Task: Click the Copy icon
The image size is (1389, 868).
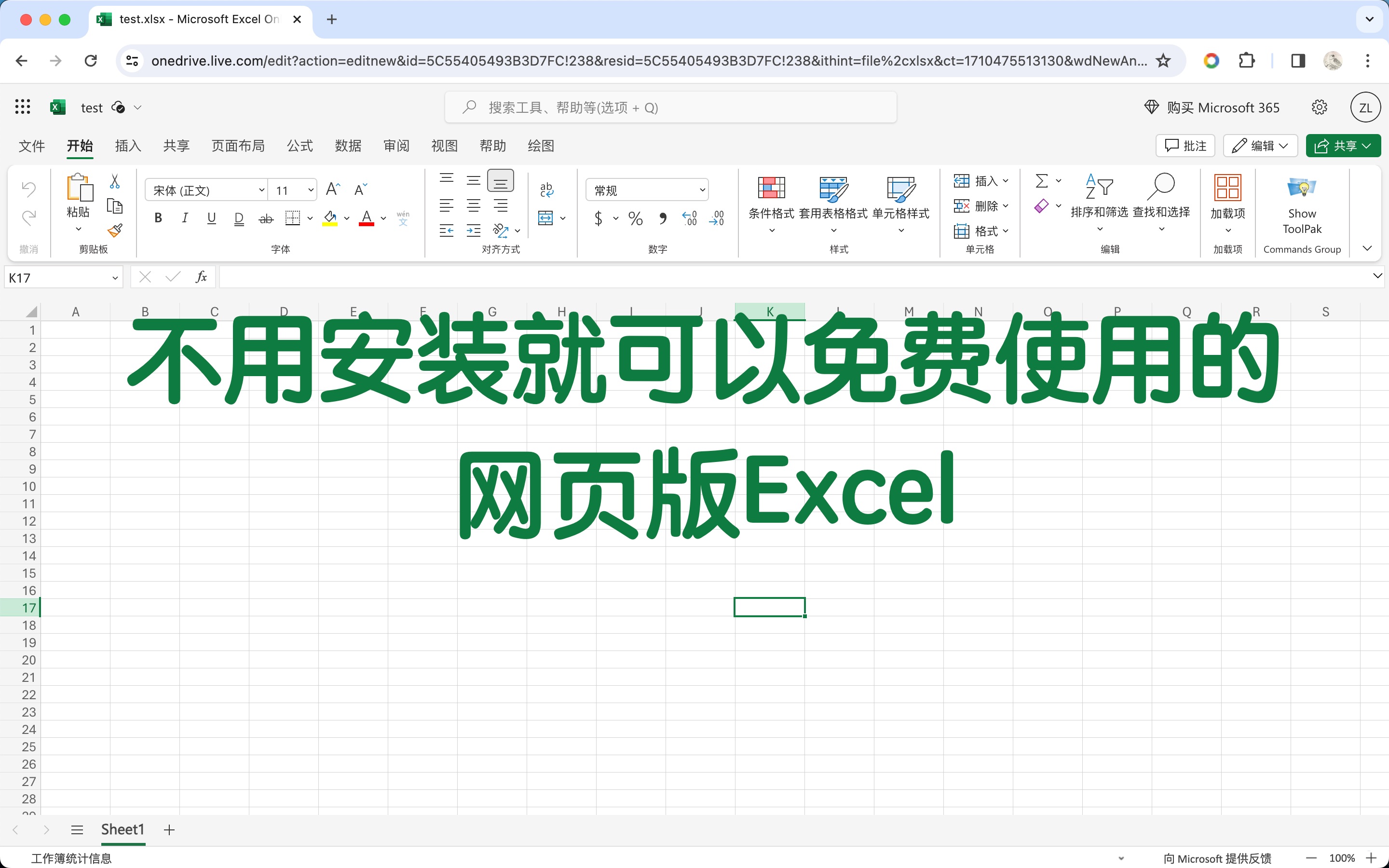Action: coord(115,206)
